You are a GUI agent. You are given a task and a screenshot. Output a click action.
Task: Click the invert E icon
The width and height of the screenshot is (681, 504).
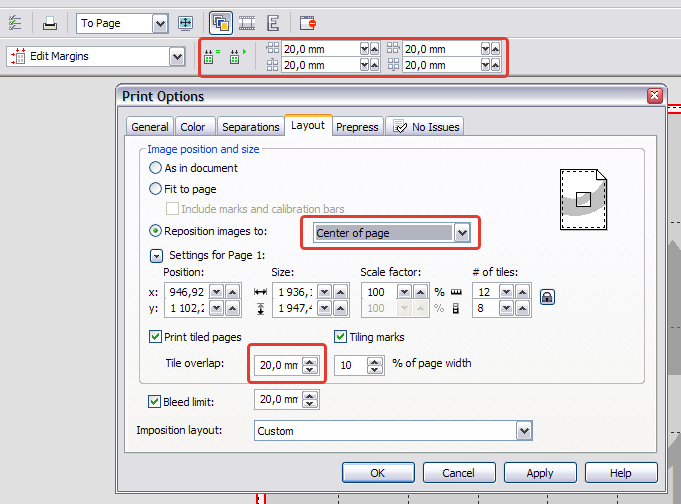(273, 23)
